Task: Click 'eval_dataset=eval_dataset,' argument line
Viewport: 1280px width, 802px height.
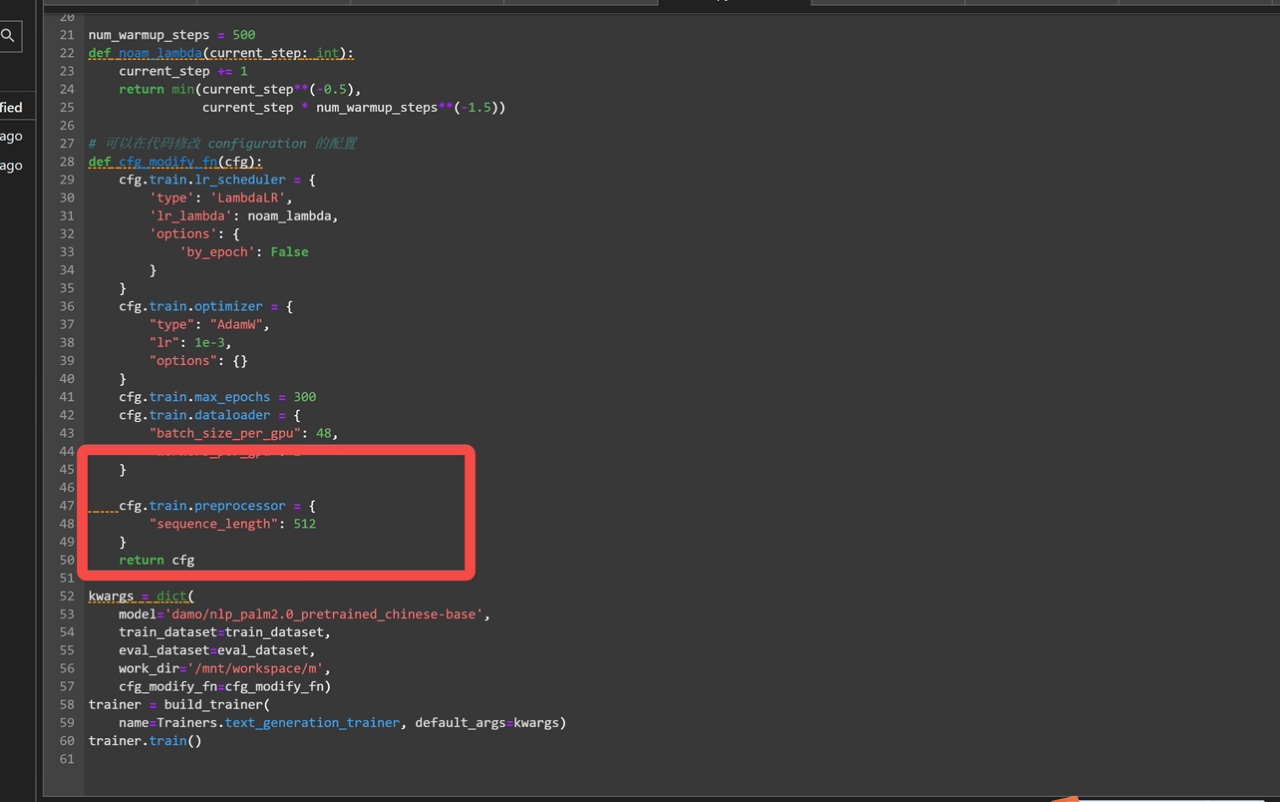Action: tap(217, 650)
